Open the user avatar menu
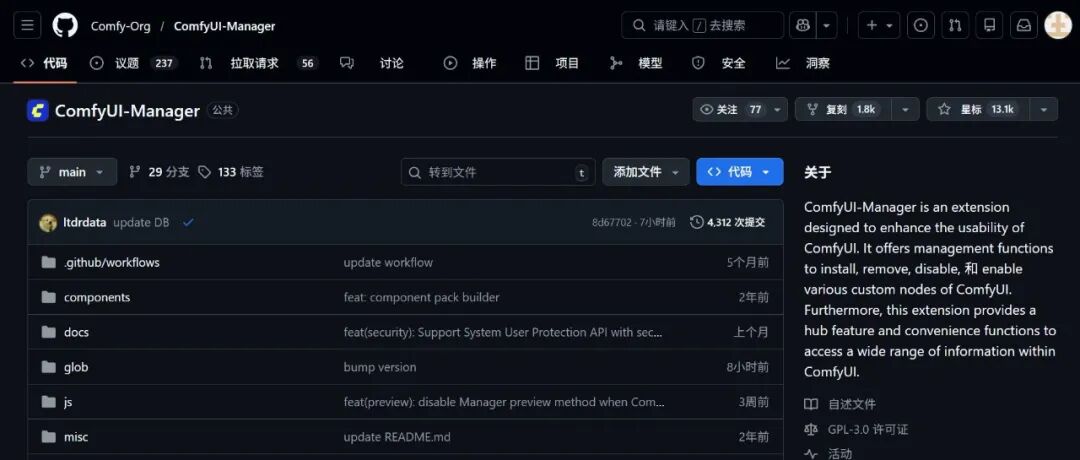The width and height of the screenshot is (1080, 460). point(1058,25)
